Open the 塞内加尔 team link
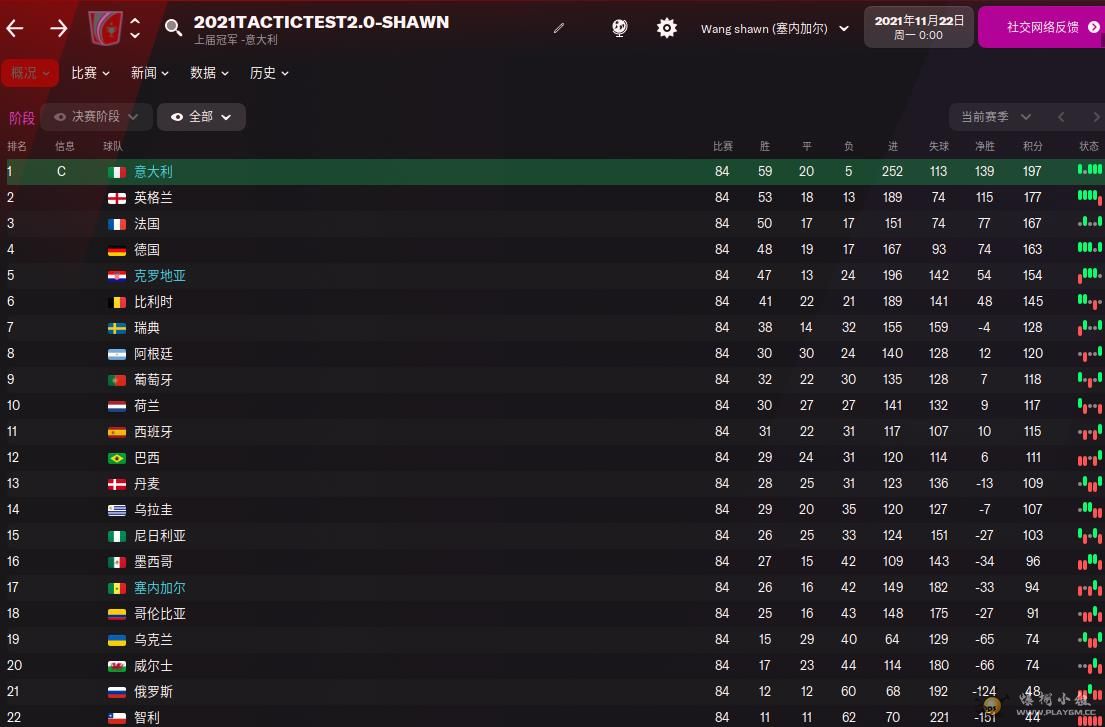 (160, 588)
